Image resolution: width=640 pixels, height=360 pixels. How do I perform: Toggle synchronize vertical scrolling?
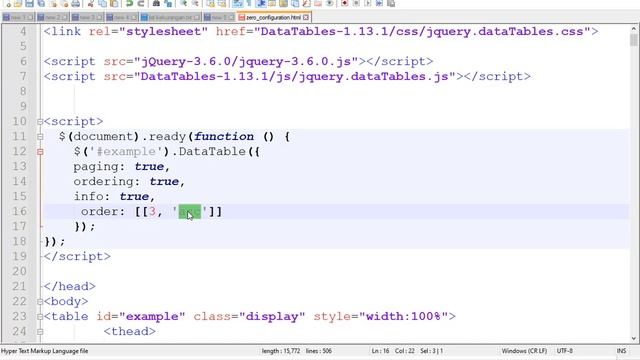click(210, 4)
